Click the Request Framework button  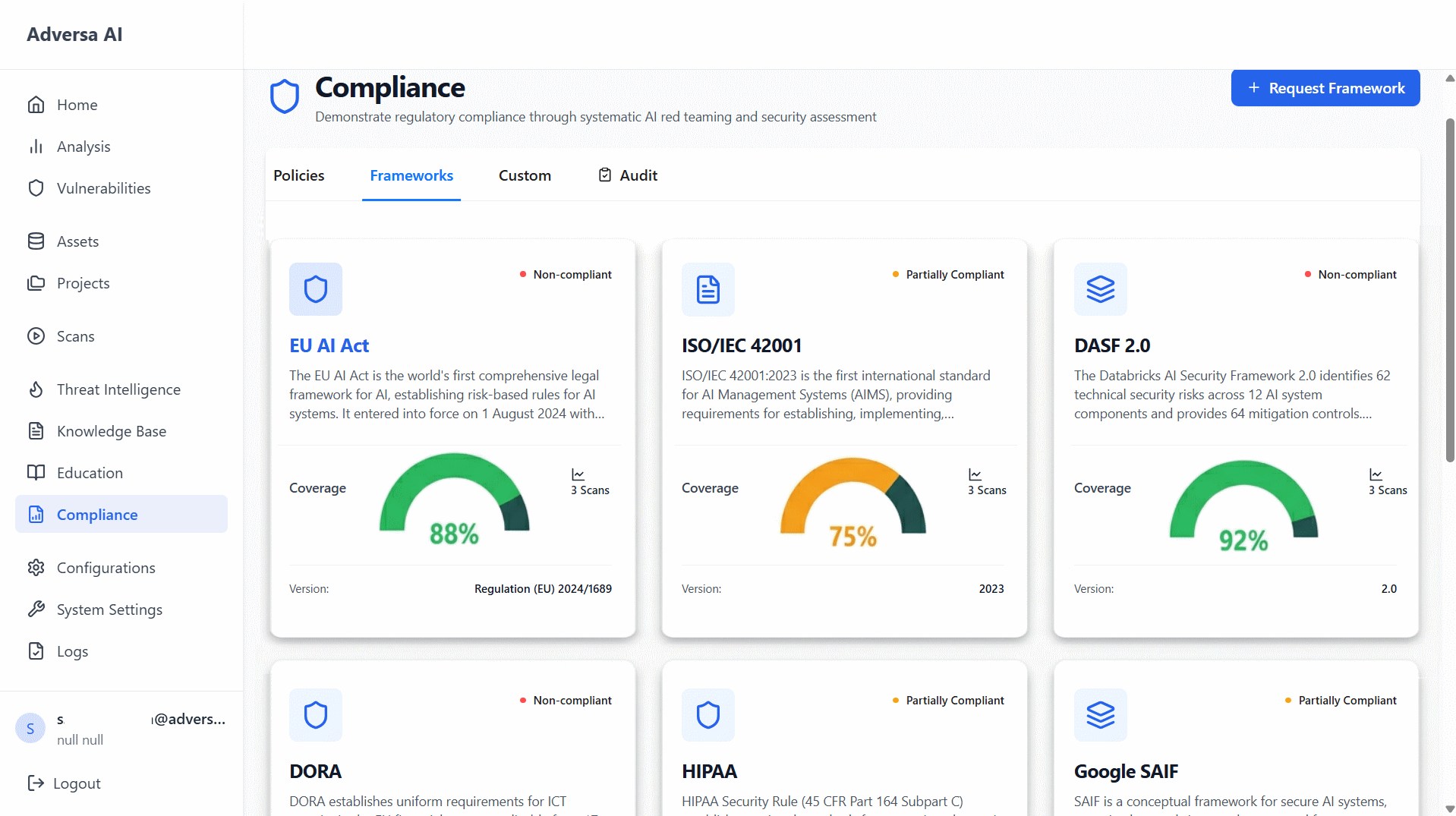[x=1325, y=87]
